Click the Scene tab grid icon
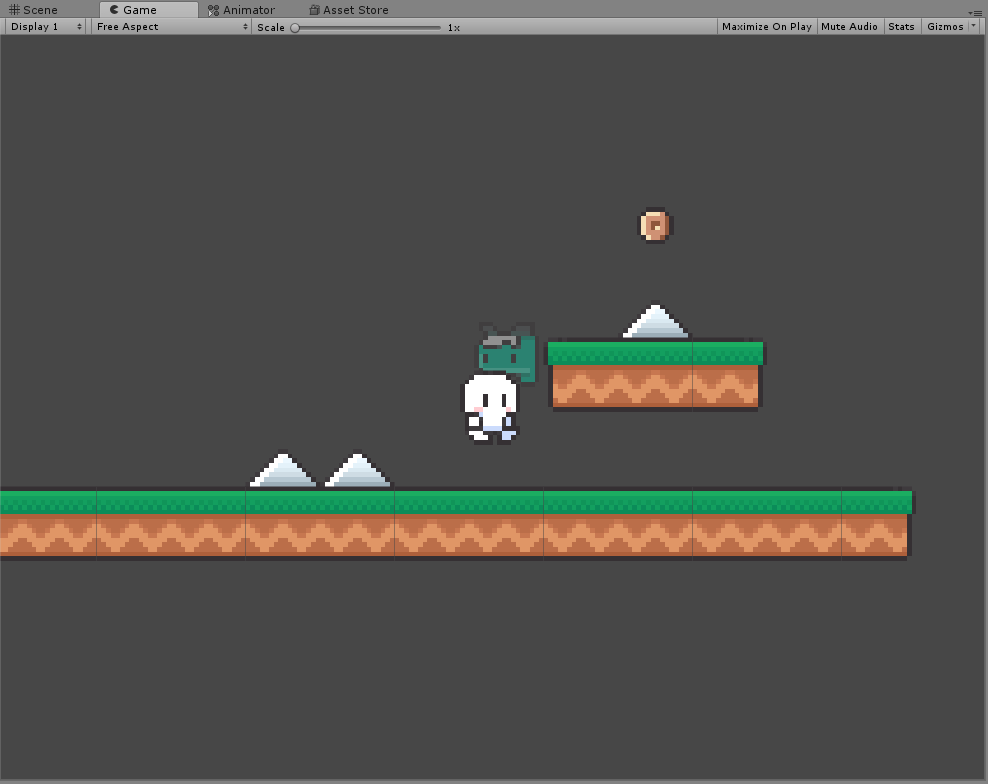The width and height of the screenshot is (988, 784). tap(14, 9)
